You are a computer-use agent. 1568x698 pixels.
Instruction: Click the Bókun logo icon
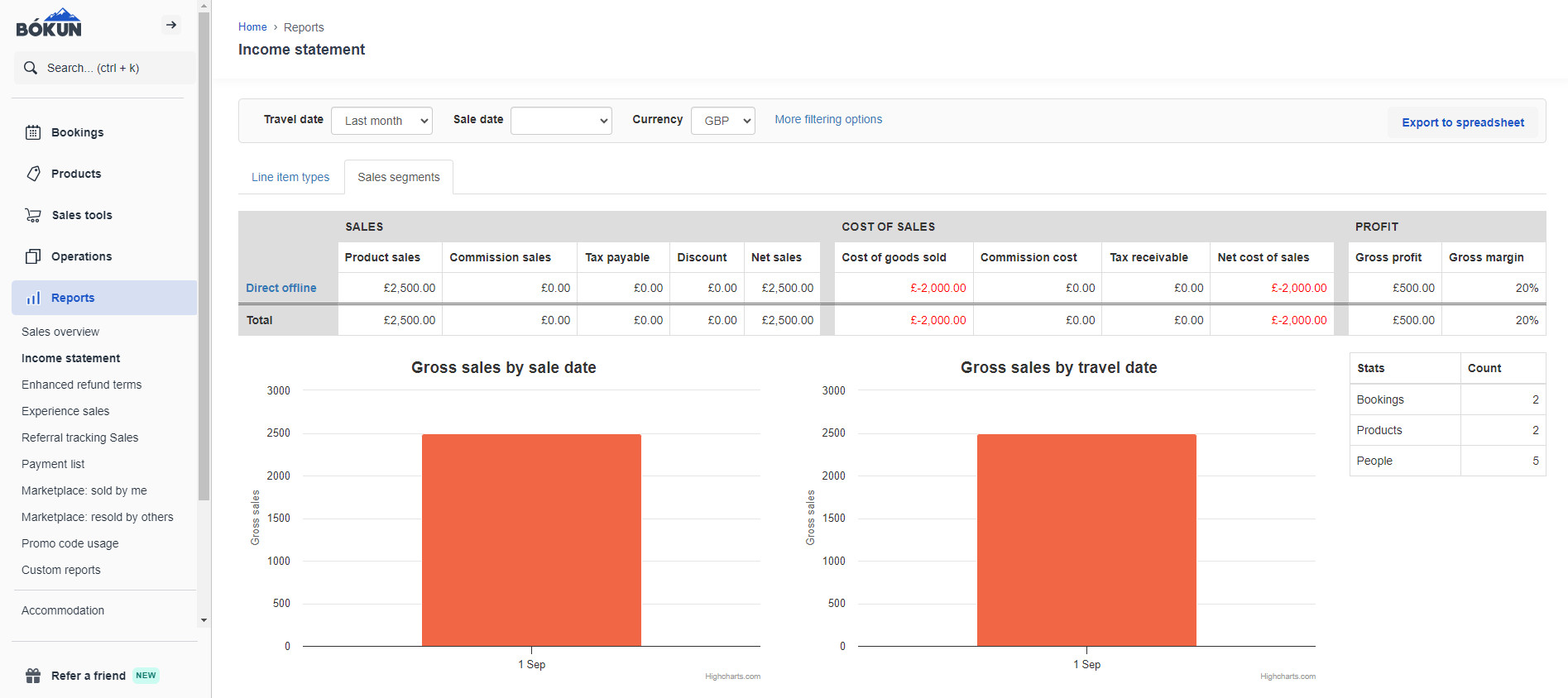[49, 23]
